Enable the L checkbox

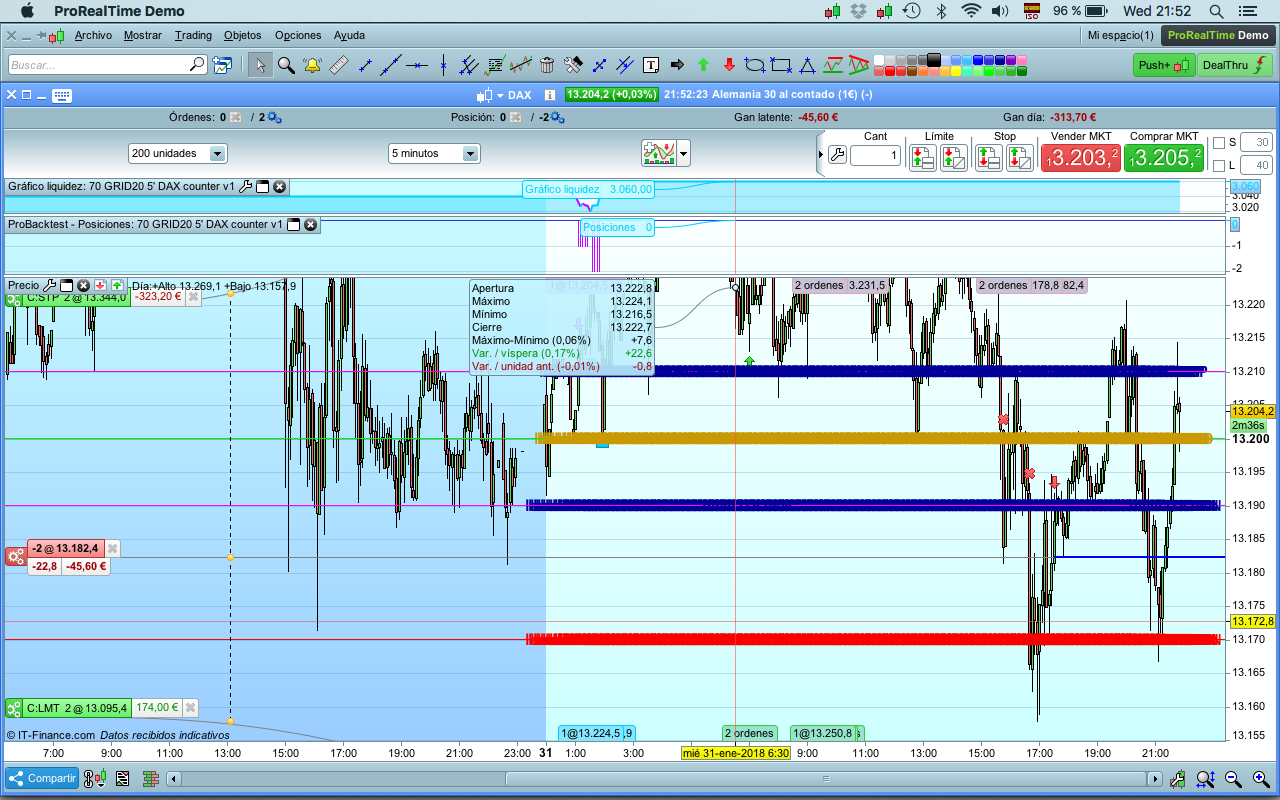(x=1218, y=166)
